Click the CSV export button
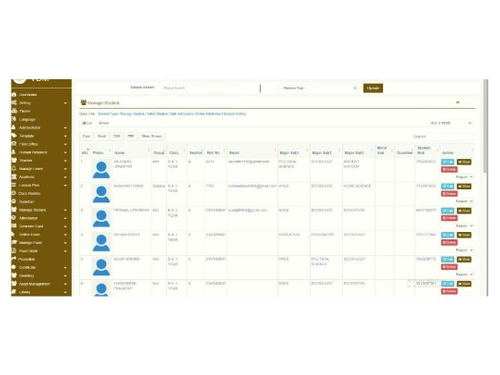The image size is (500, 375). pos(117,136)
